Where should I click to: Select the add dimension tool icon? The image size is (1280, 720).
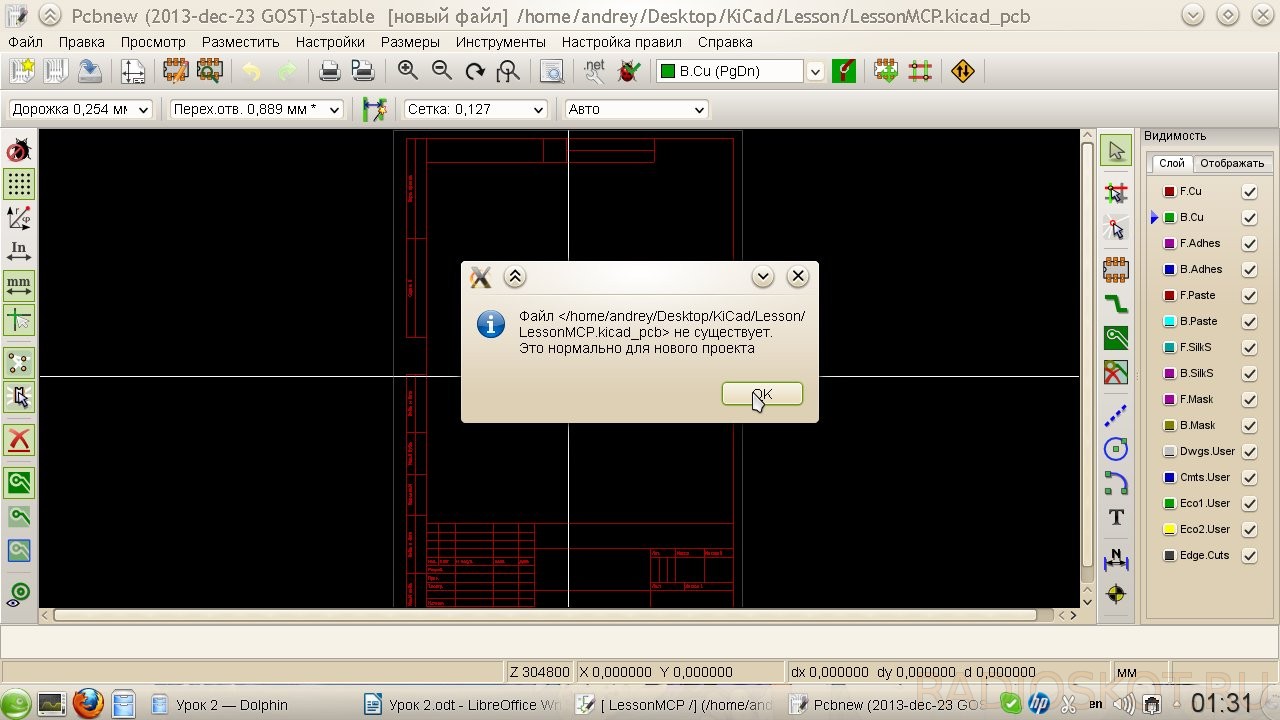point(1116,560)
